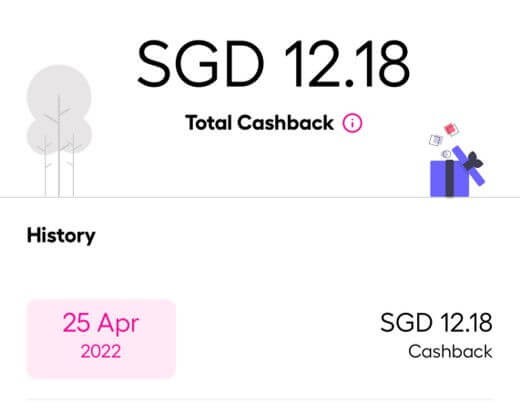Select the pink 25 Apr date badge
520x413 pixels.
(101, 338)
